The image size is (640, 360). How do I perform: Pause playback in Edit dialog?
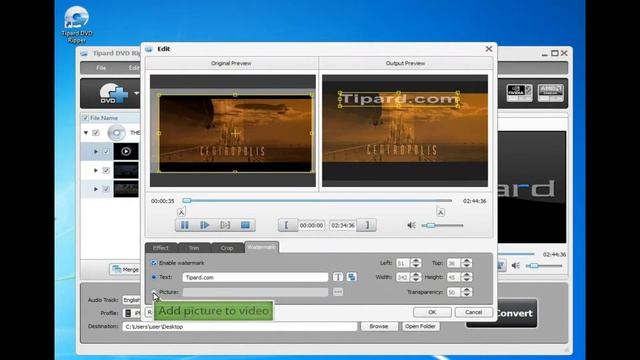(184, 225)
